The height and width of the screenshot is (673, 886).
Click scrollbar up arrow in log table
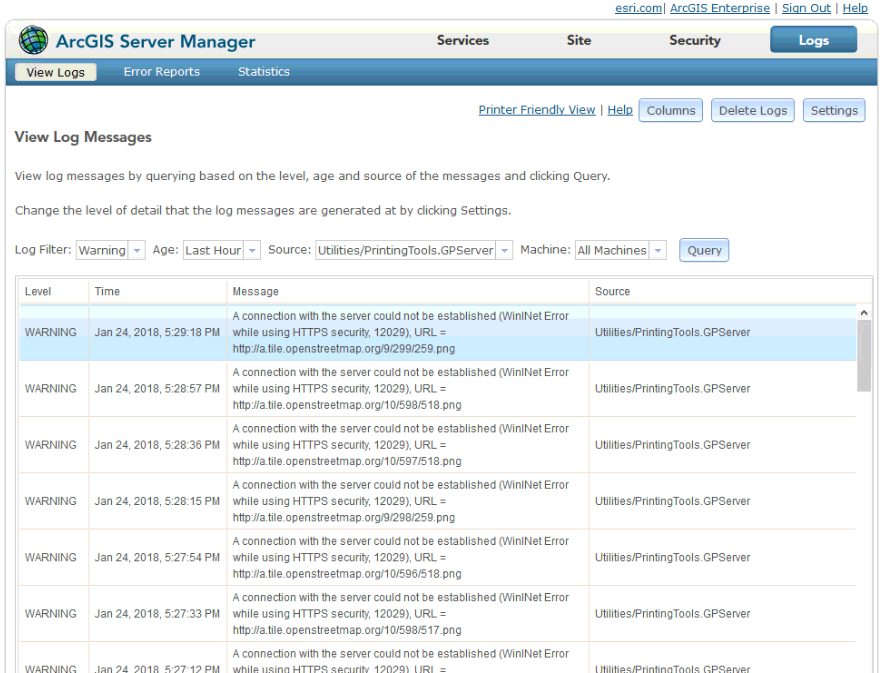(x=864, y=312)
